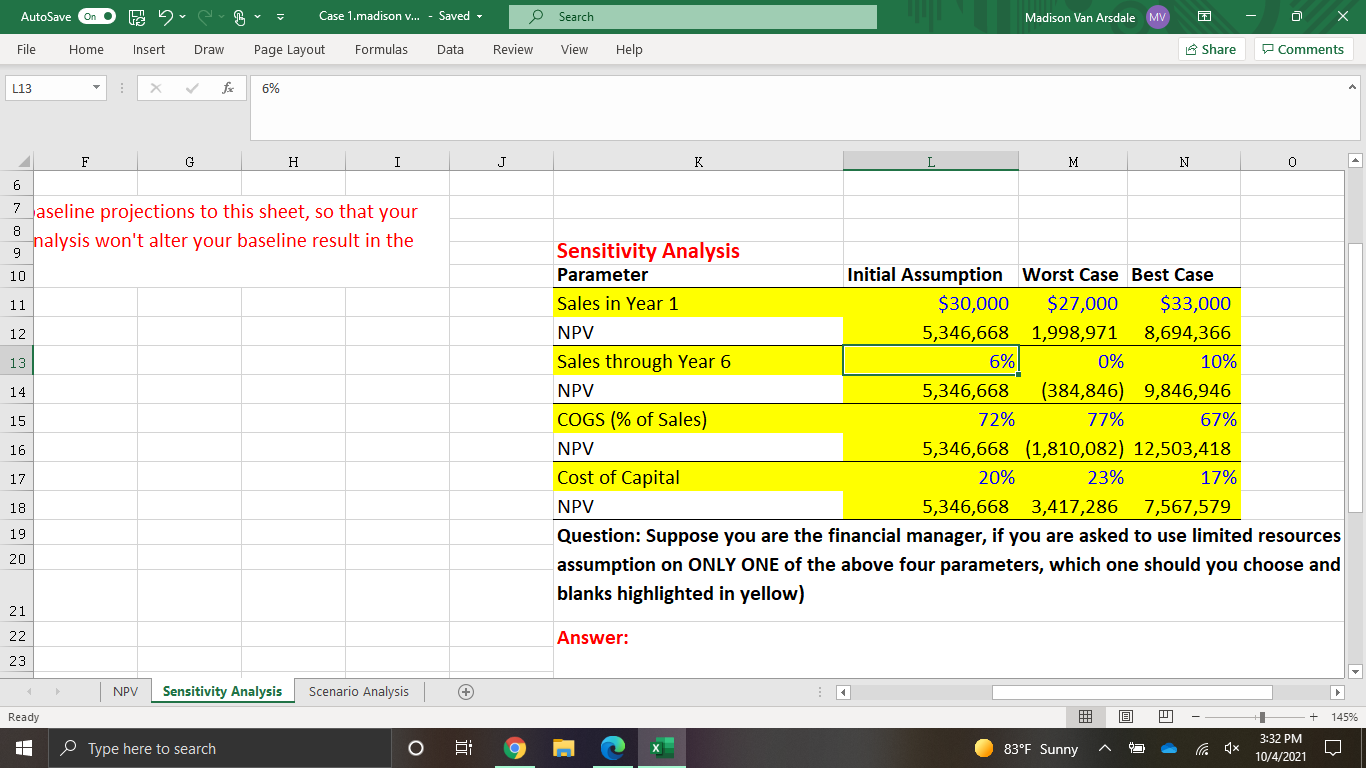This screenshot has width=1366, height=768.
Task: Select the COGS (% of Sales) cell
Action: click(x=698, y=419)
